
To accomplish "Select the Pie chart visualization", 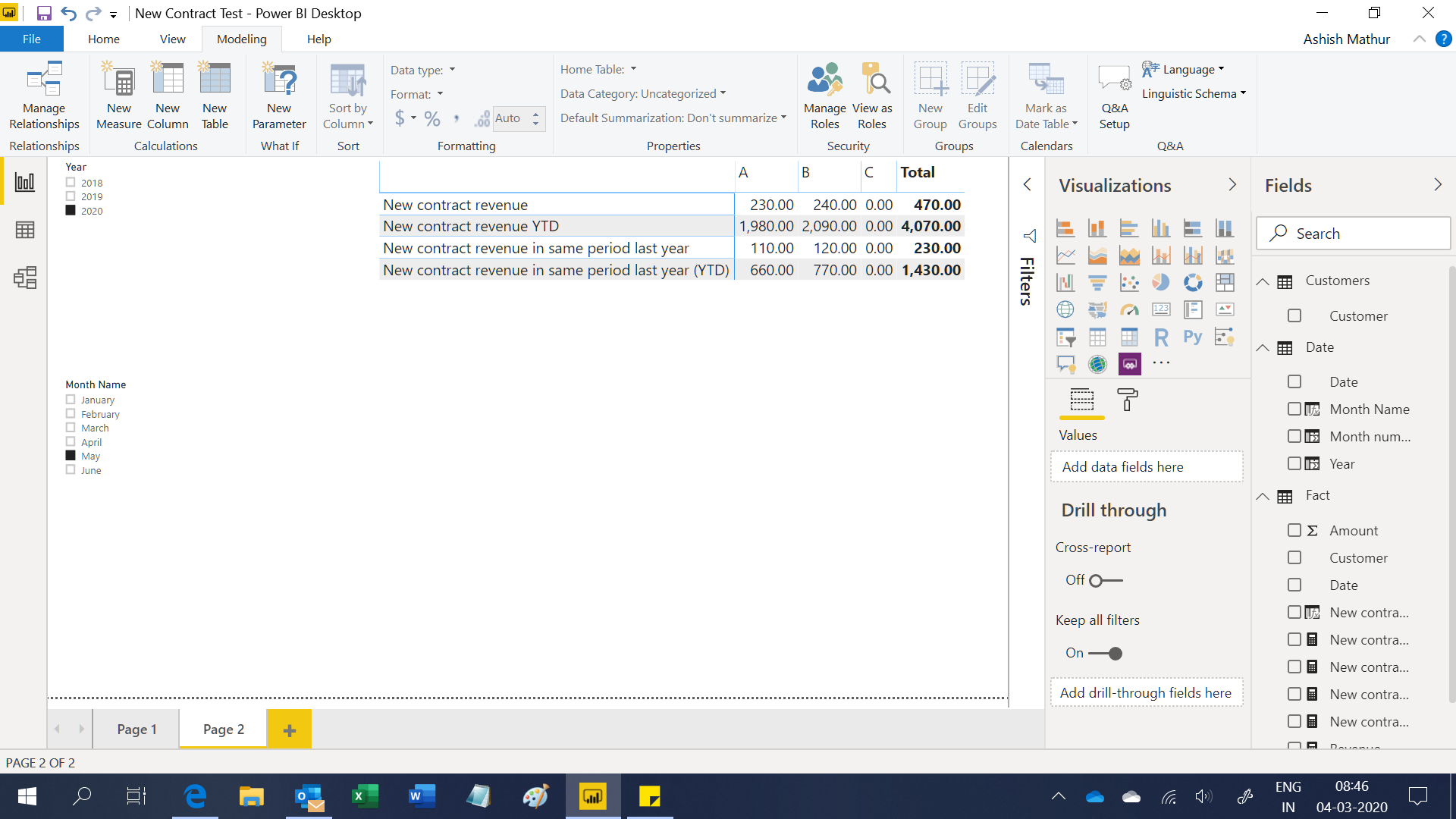I will 1161,282.
